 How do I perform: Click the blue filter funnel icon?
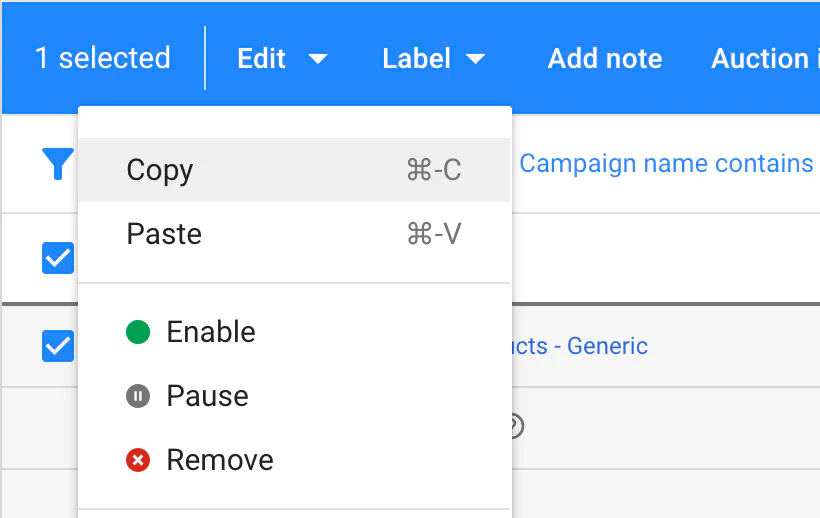(57, 163)
